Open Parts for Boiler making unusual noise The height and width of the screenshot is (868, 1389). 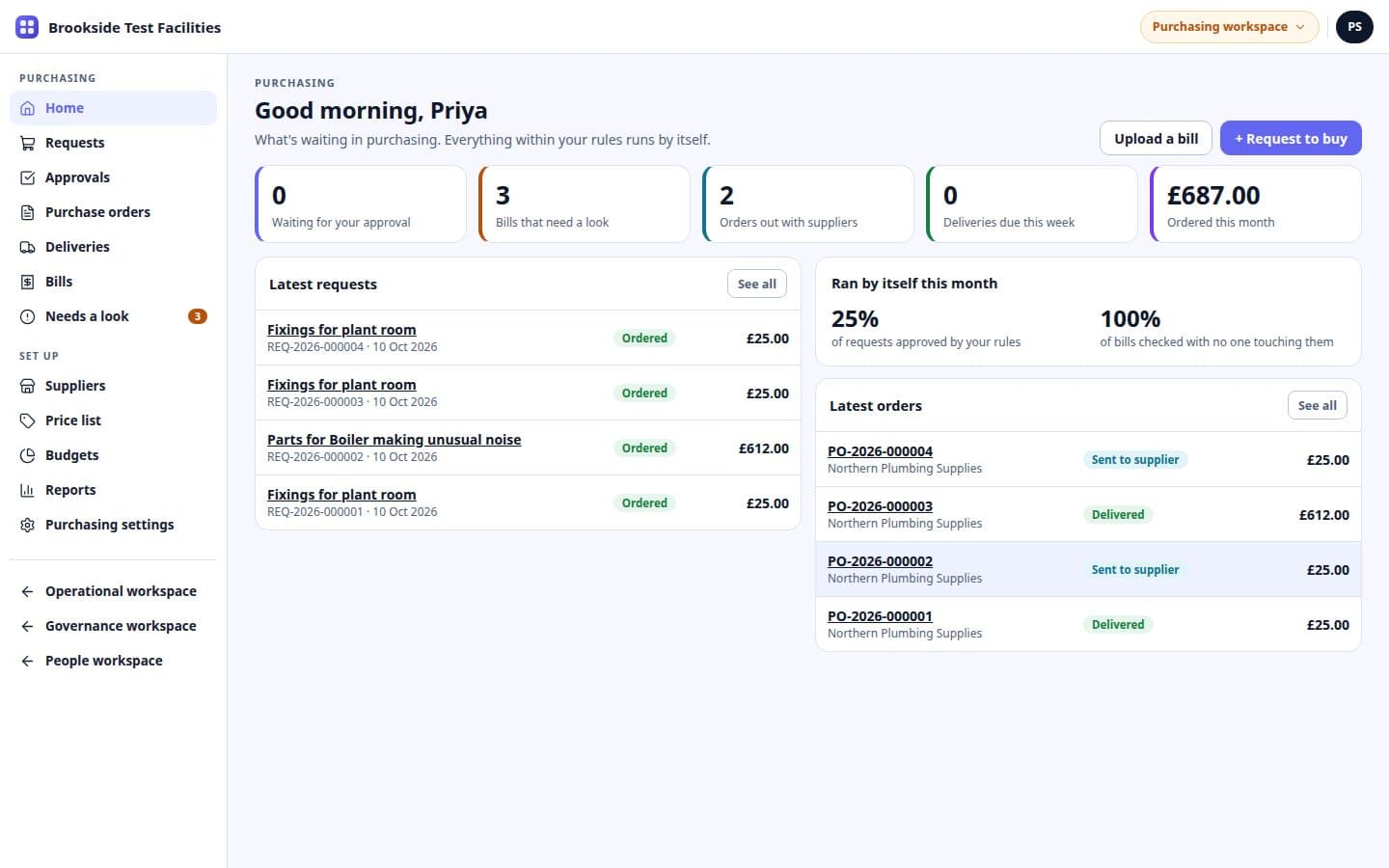tap(394, 440)
